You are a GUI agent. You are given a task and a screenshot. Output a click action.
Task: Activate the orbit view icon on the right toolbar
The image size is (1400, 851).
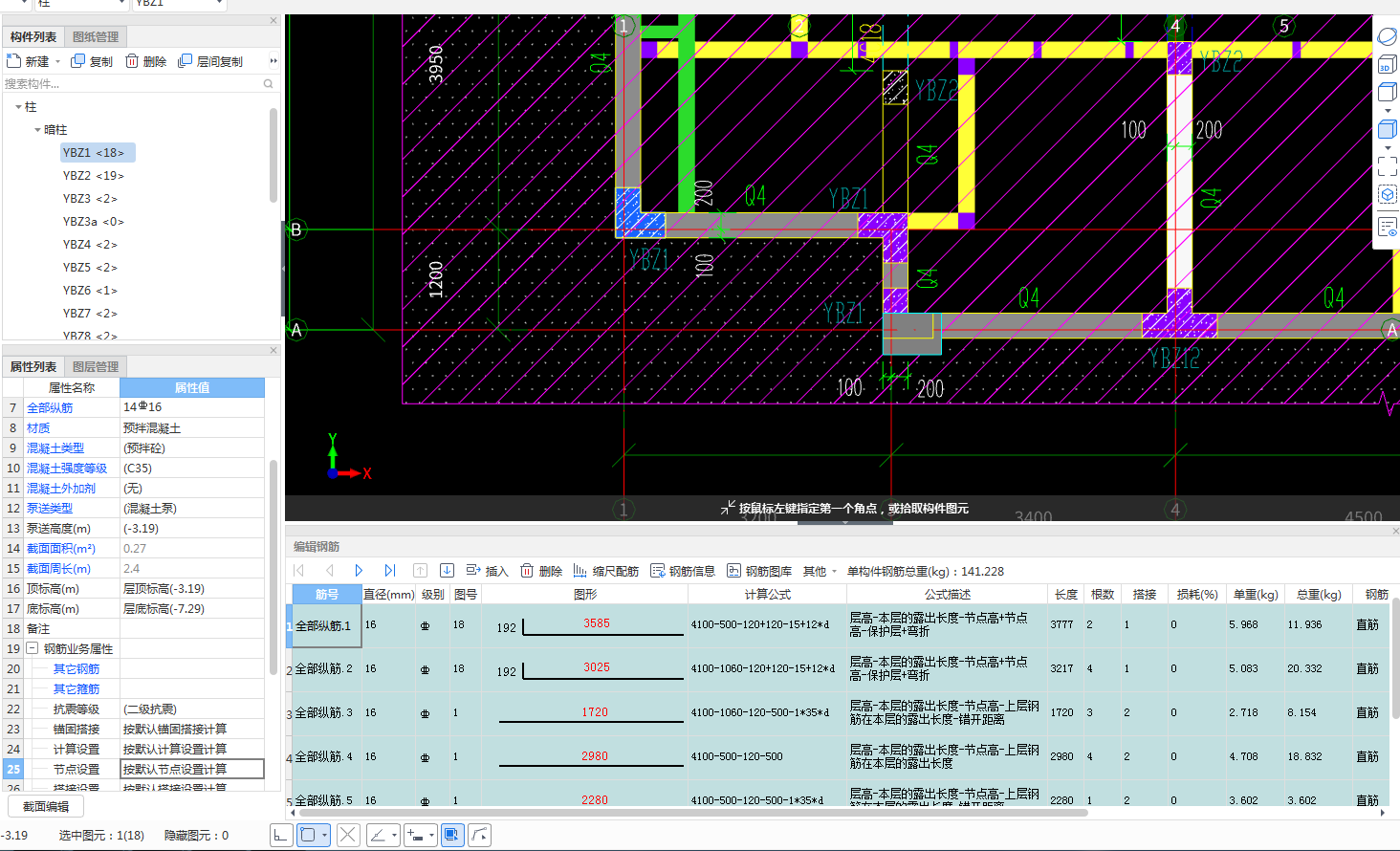click(1388, 37)
